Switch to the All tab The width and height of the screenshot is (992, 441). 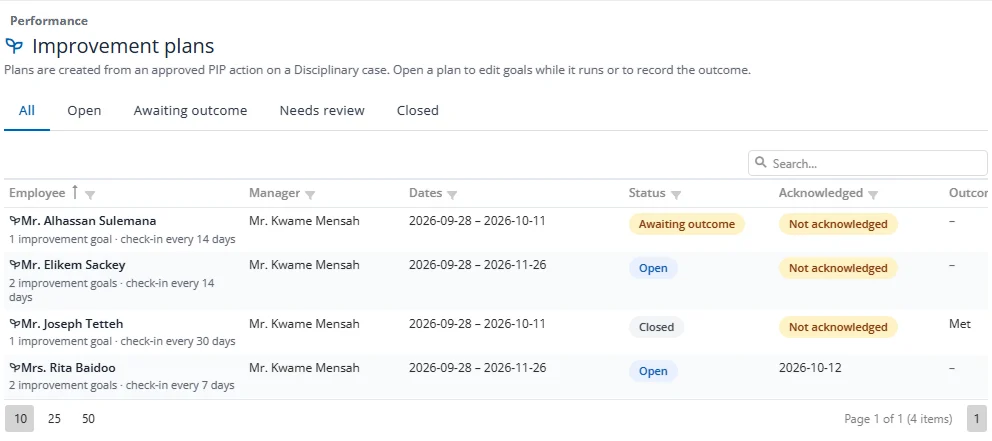pyautogui.click(x=27, y=111)
